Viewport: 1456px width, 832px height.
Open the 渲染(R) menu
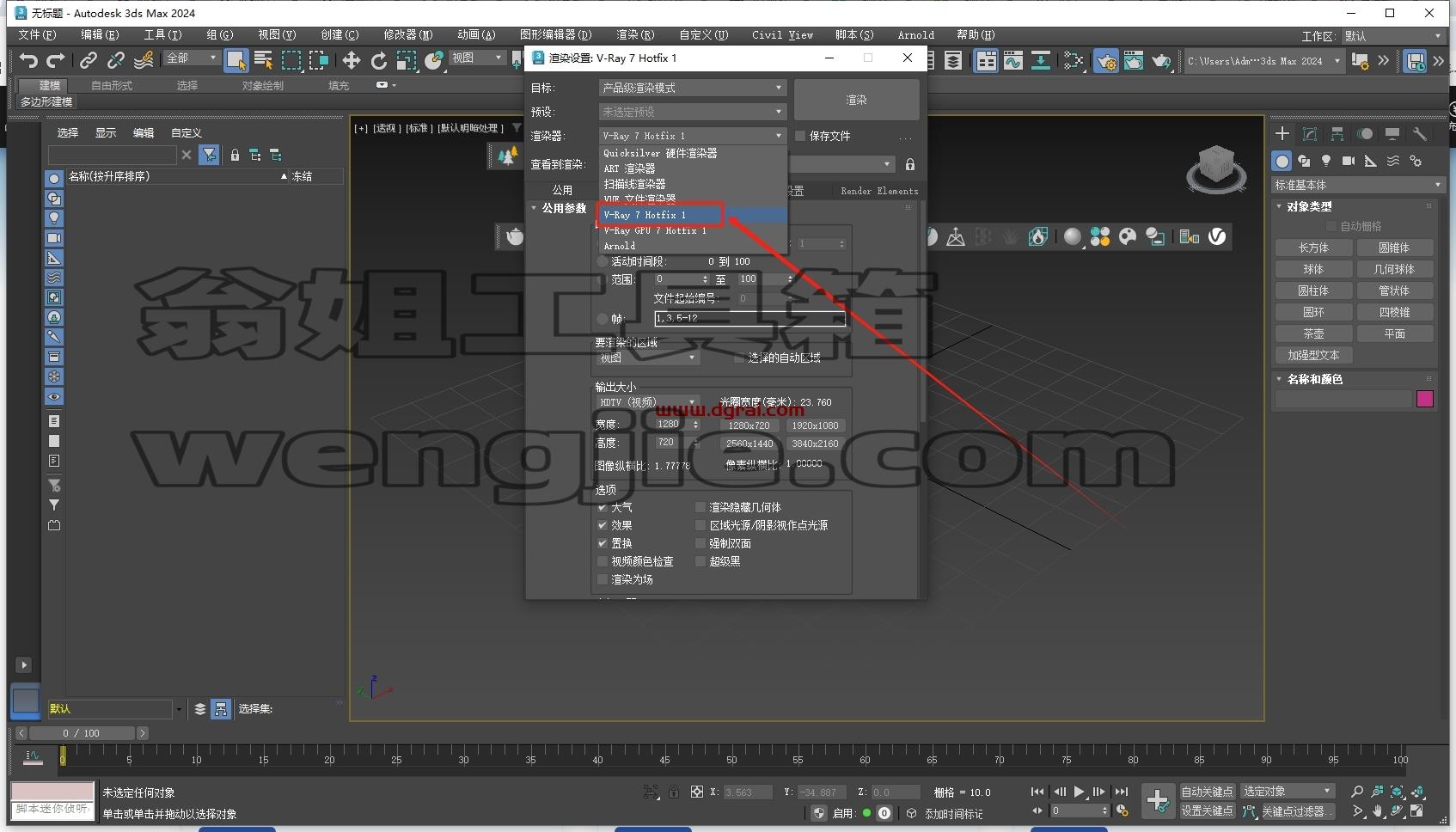click(x=635, y=34)
